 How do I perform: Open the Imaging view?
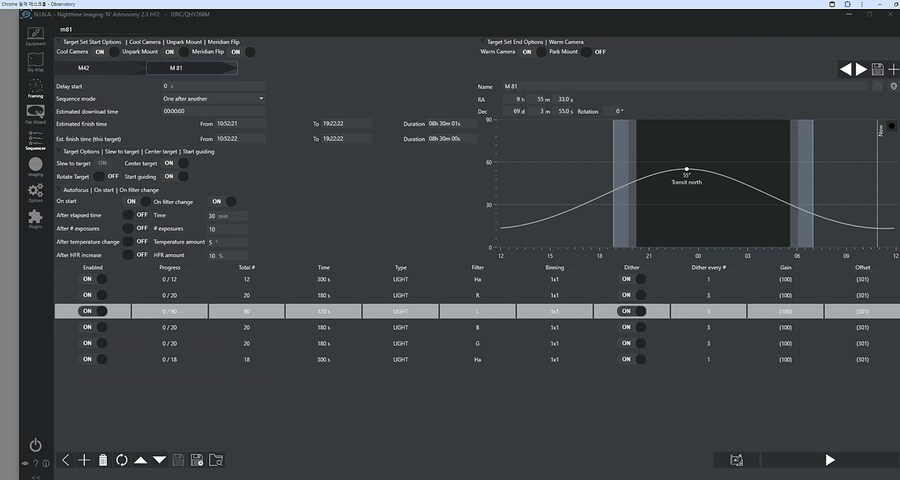pos(35,166)
